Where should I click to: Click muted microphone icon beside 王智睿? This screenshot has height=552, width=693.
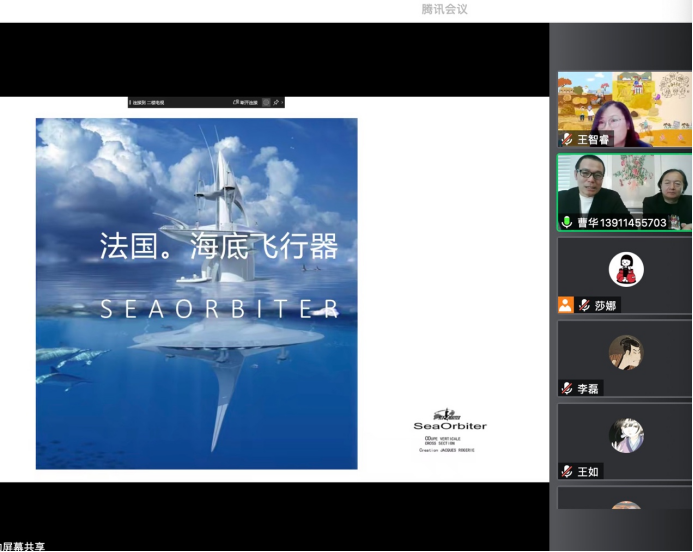coord(567,139)
